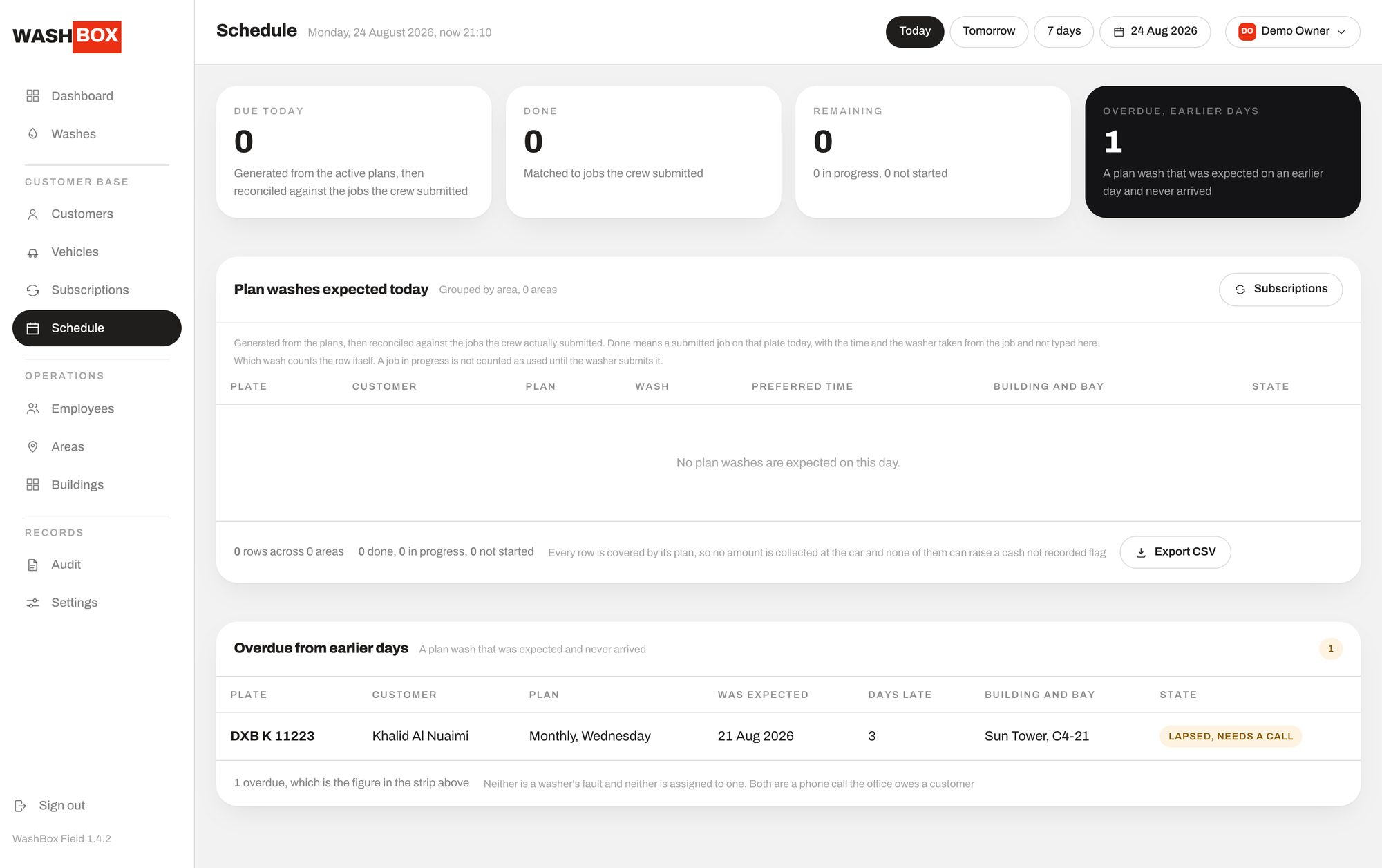This screenshot has height=868, width=1382.
Task: Click the Schedule calendar icon in sidebar
Action: 32,328
